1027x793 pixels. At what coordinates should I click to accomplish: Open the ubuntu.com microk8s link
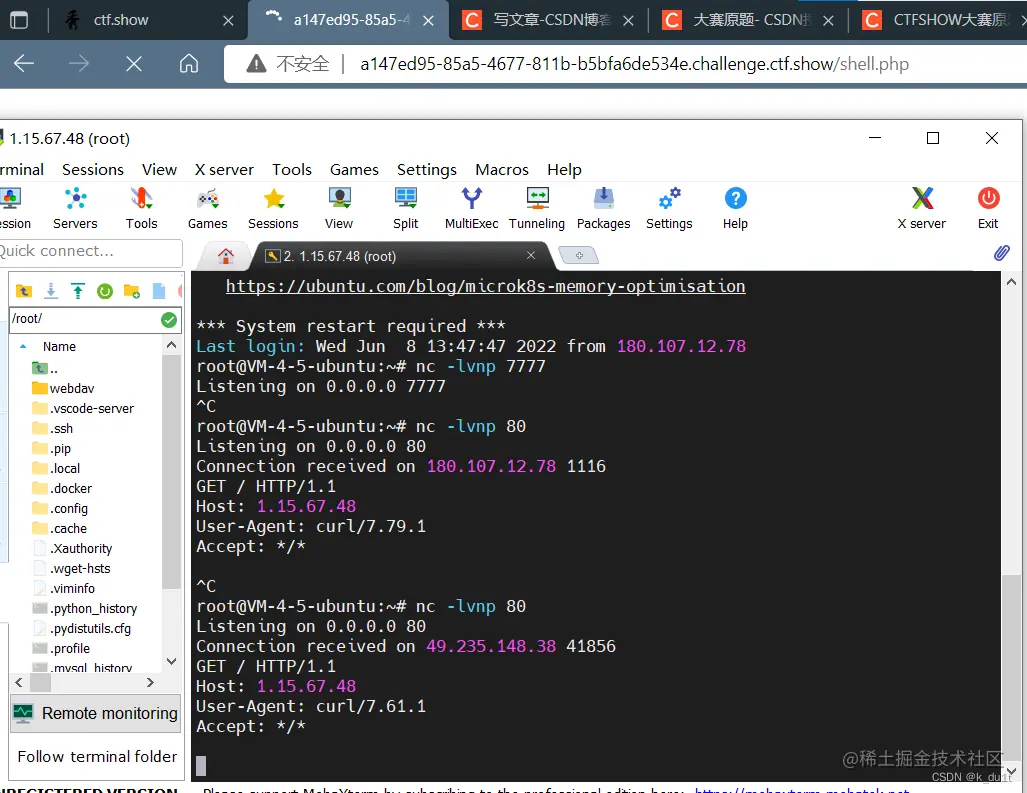[x=485, y=286]
